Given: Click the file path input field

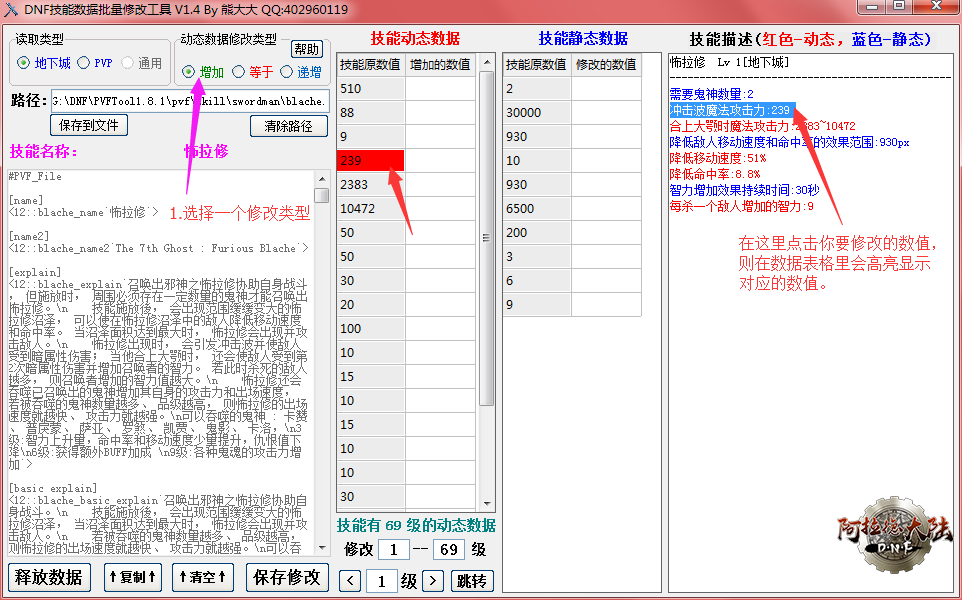Looking at the screenshot, I should [x=190, y=101].
